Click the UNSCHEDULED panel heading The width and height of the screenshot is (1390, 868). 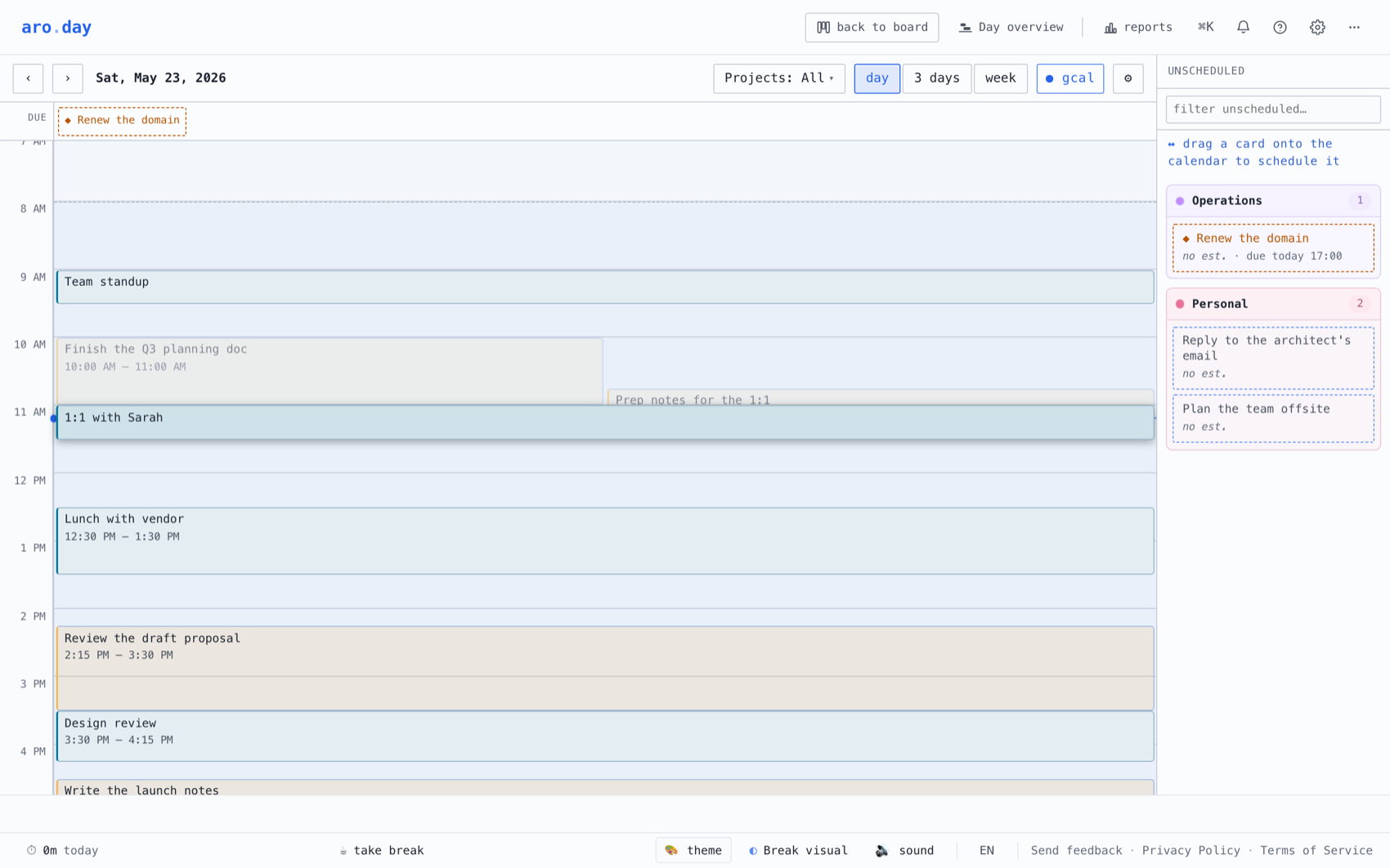[x=1206, y=71]
